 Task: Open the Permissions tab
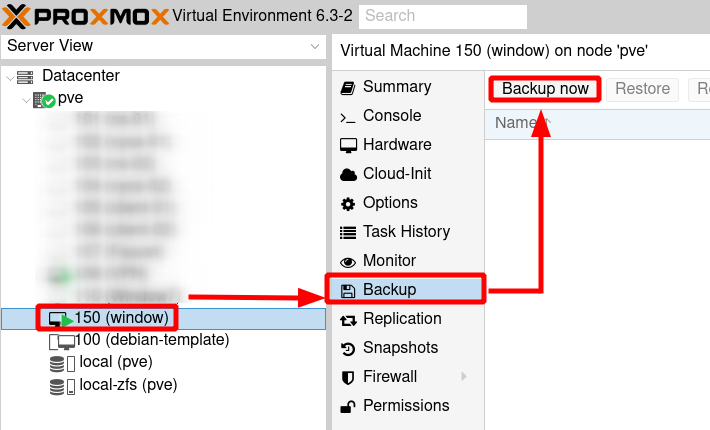pyautogui.click(x=406, y=405)
